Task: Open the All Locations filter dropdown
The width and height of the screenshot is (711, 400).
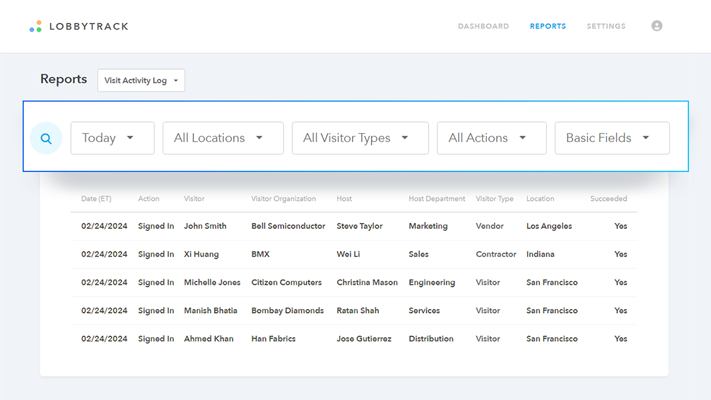Action: [223, 138]
